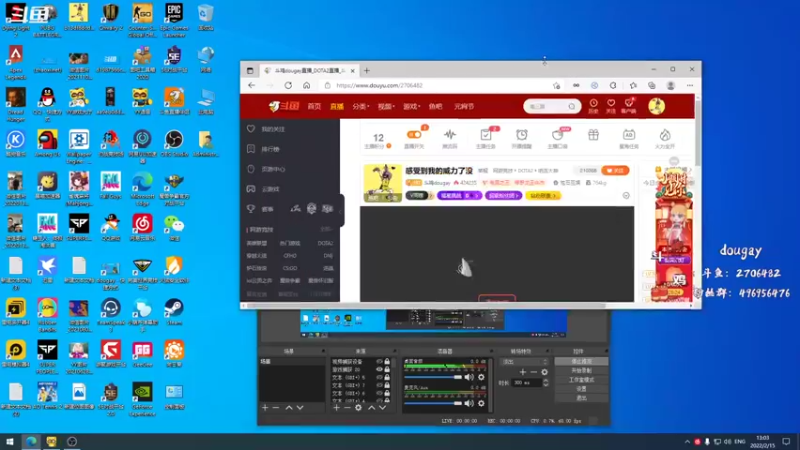Open the Apex Legends desktop shortcut
The height and width of the screenshot is (450, 800).
click(x=15, y=60)
